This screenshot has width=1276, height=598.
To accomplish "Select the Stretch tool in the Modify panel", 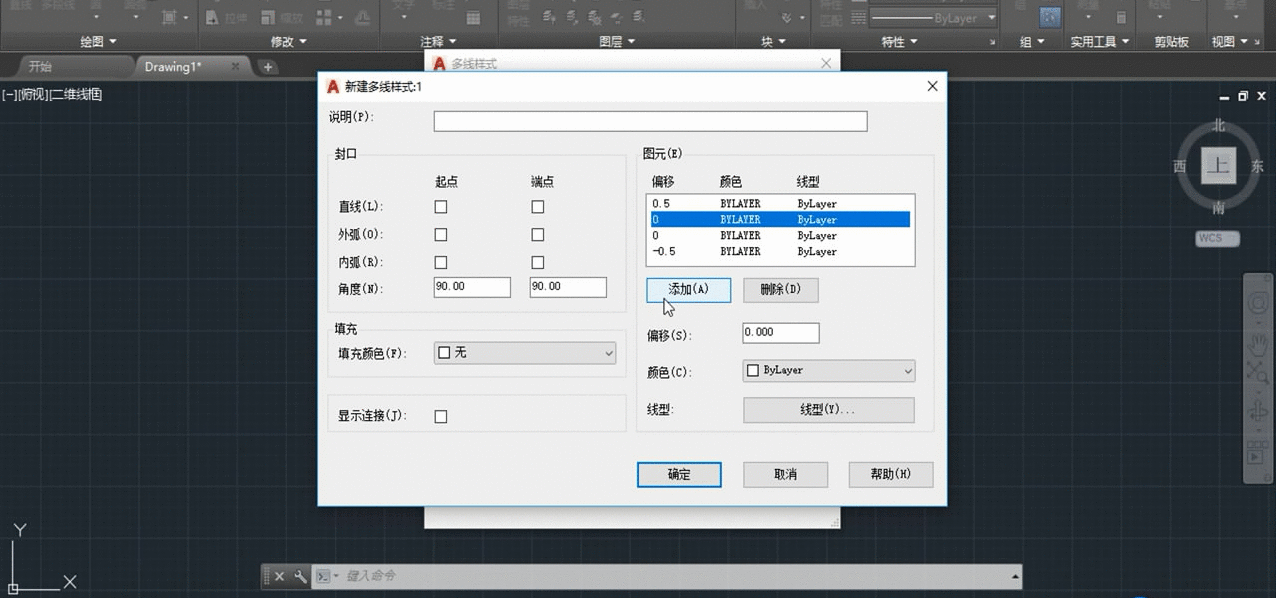I will 213,16.
